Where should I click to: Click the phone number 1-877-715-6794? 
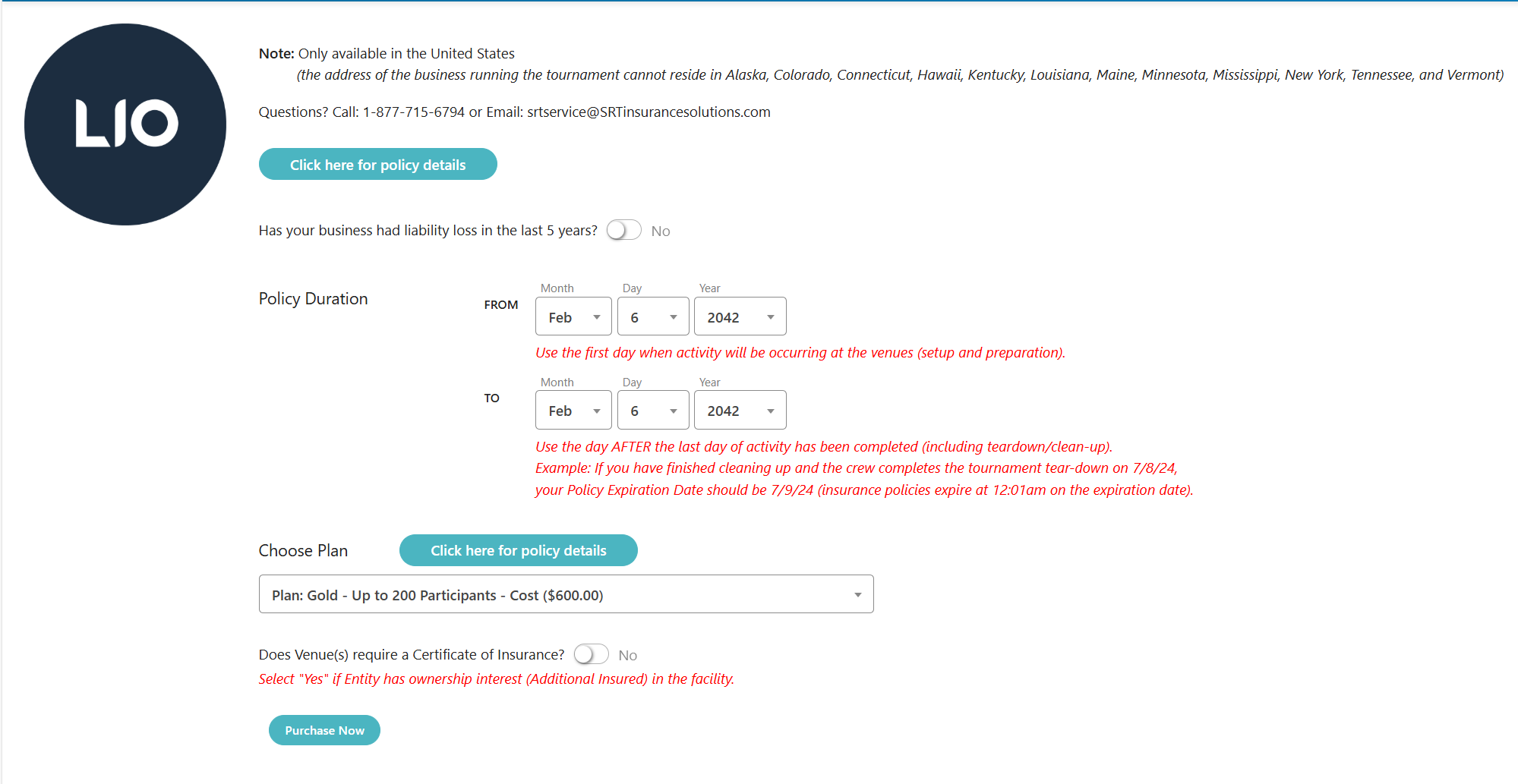coord(413,112)
